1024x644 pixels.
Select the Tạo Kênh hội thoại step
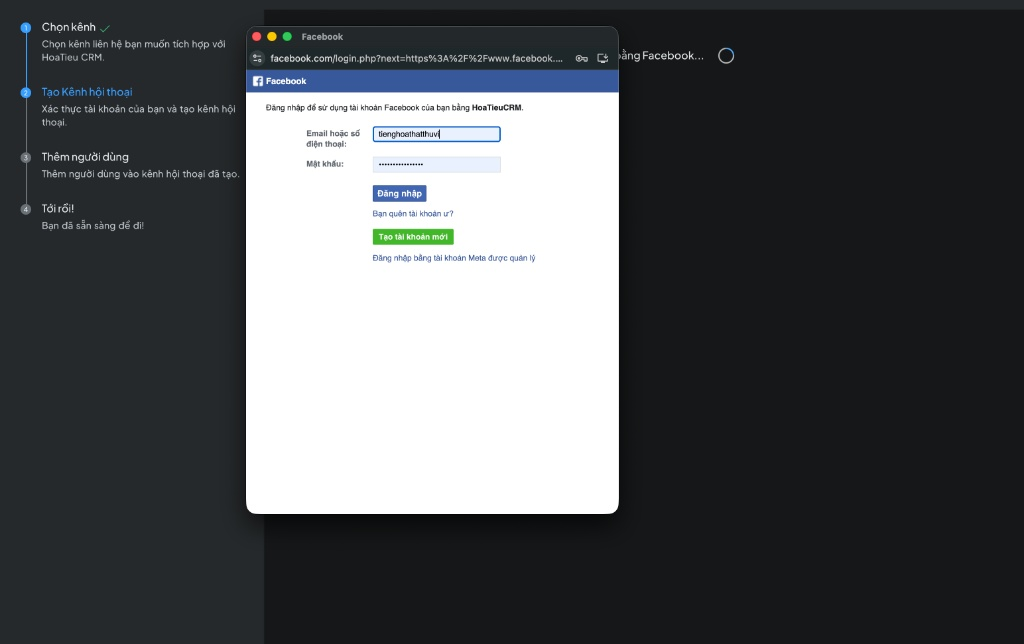87,92
